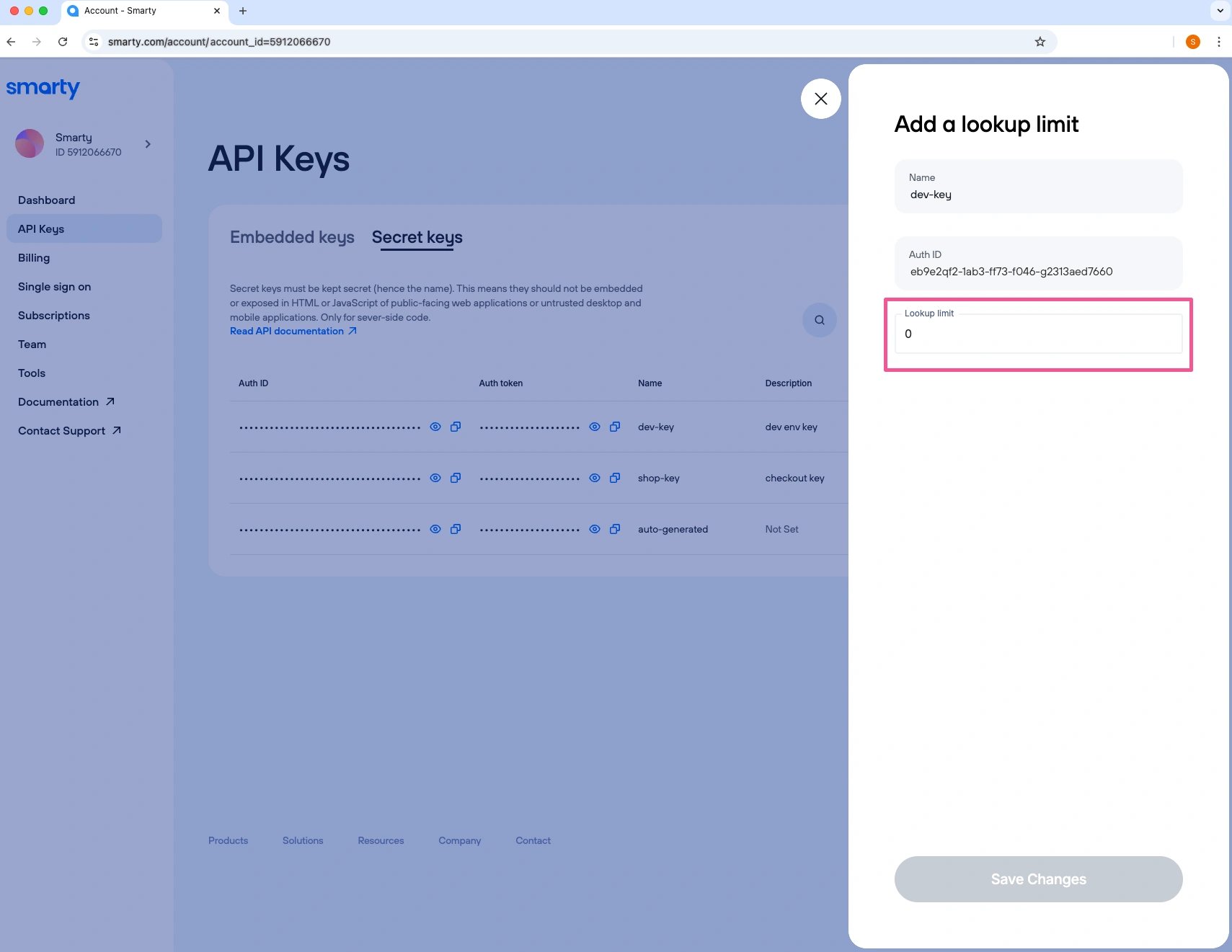Show the shop-key Auth ID

[x=435, y=478]
